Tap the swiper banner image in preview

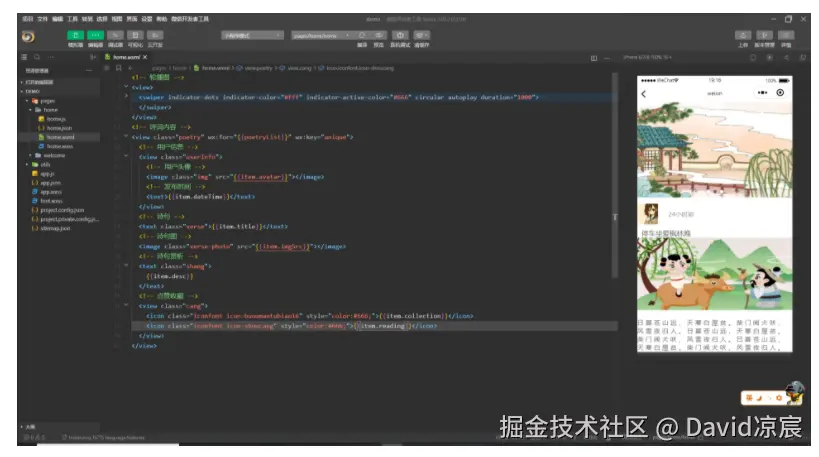(x=714, y=149)
